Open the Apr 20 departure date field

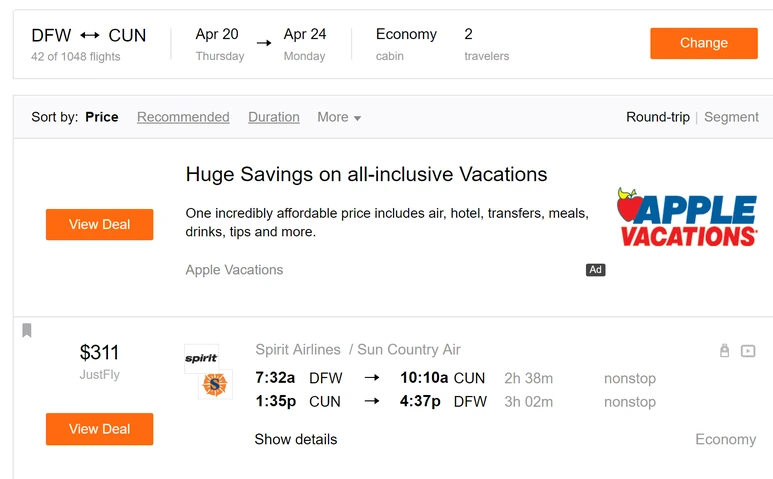click(x=219, y=44)
